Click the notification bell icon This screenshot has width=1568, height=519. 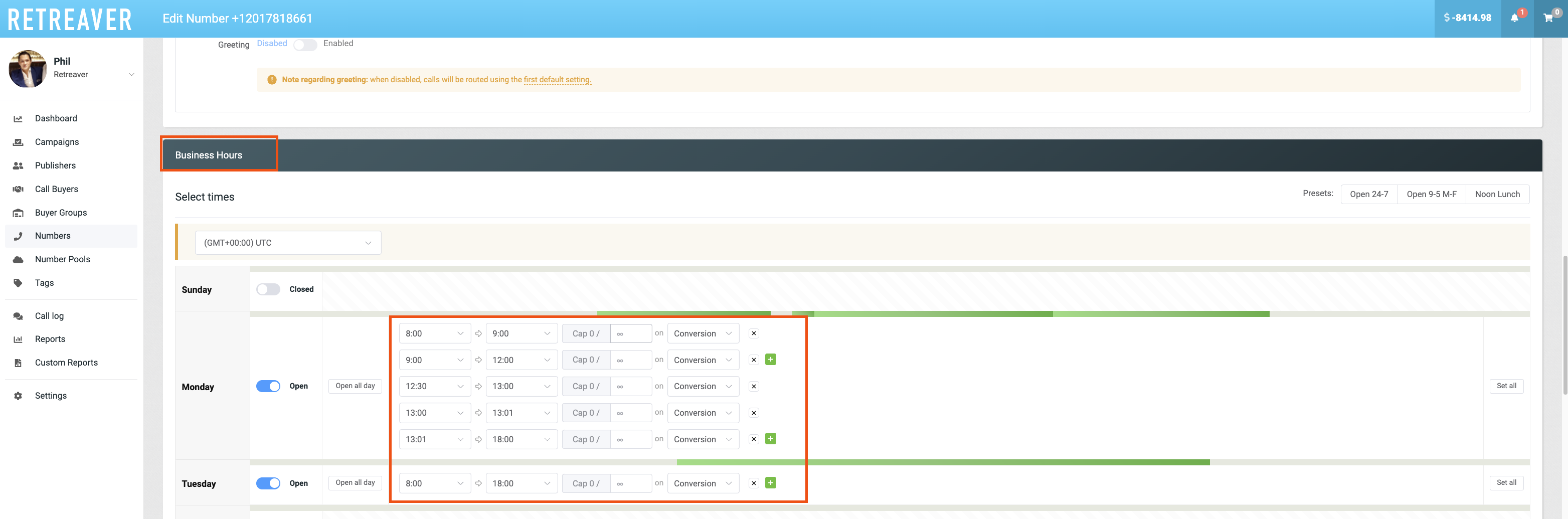(1514, 18)
